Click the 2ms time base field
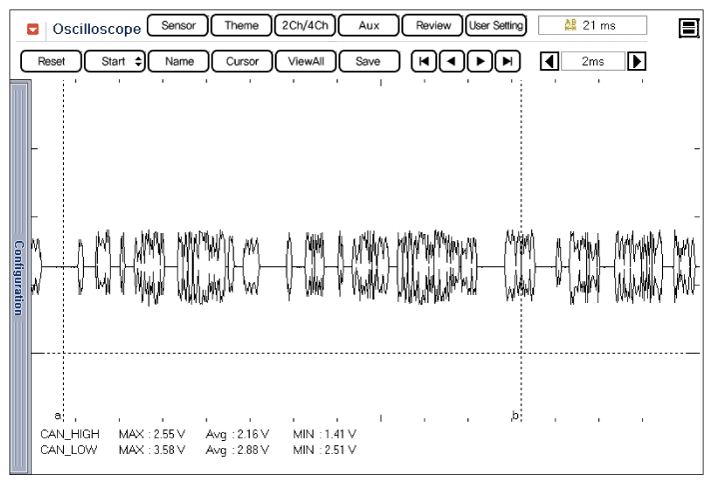Viewport: 713px width, 484px height. click(x=592, y=61)
